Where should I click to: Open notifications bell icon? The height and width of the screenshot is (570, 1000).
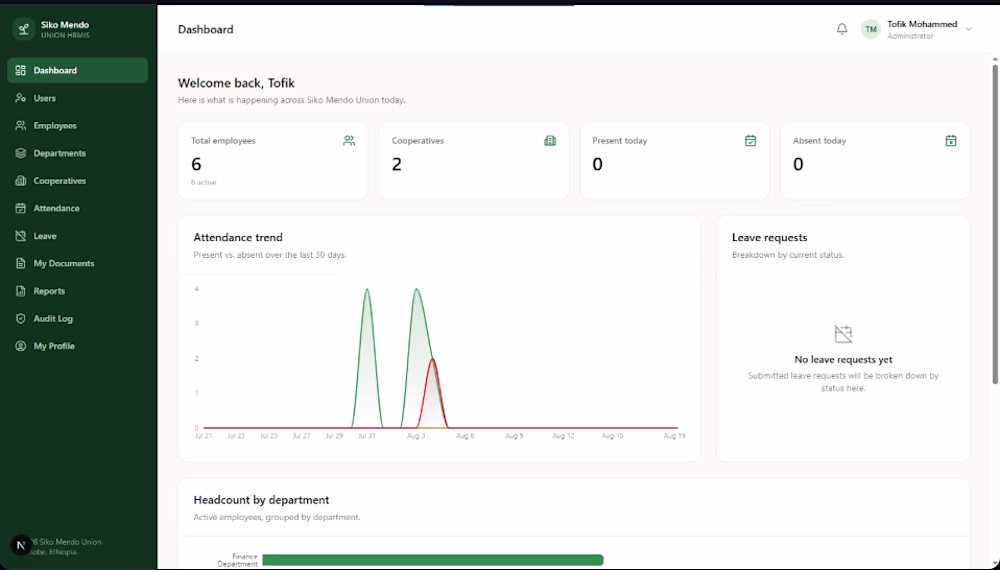(842, 29)
